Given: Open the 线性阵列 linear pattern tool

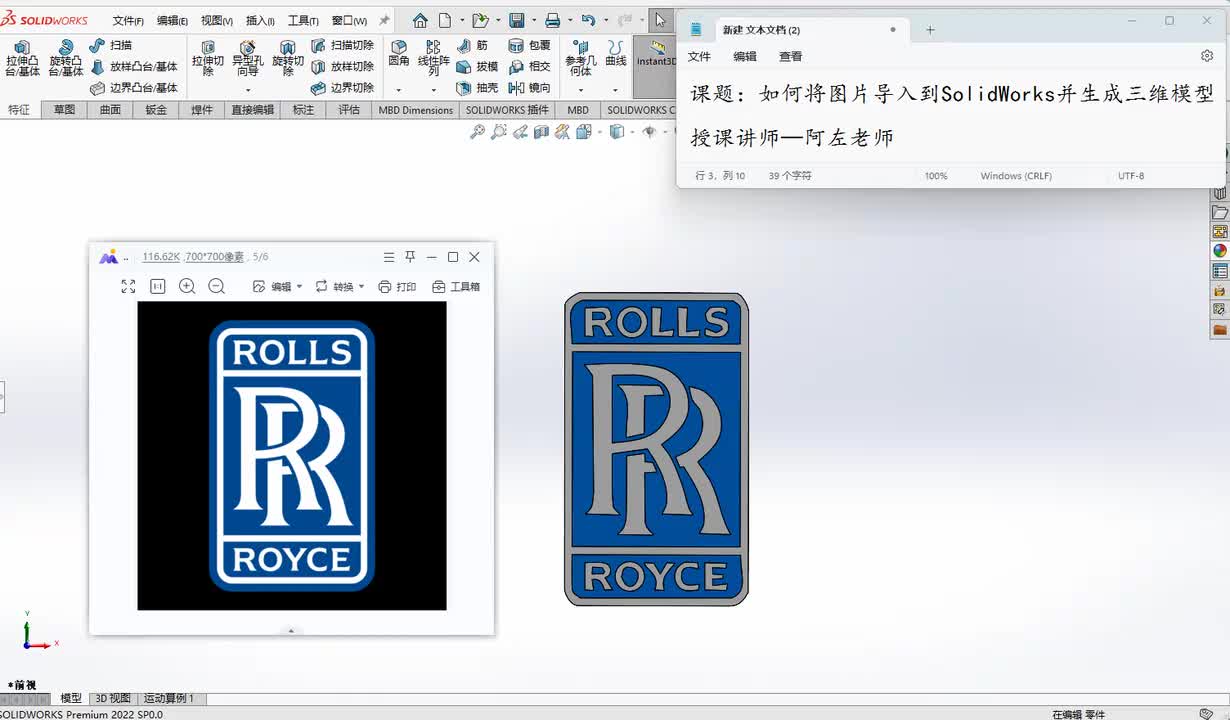Looking at the screenshot, I should [434, 59].
